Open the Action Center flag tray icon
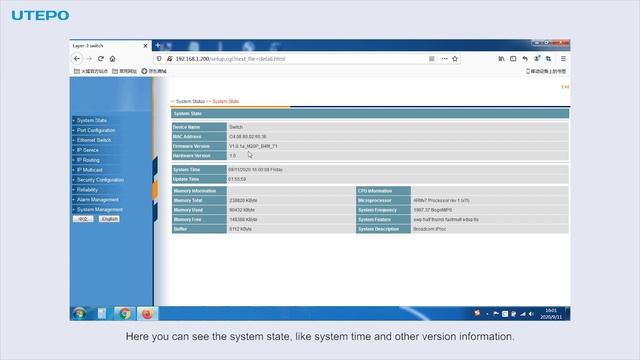 [496, 314]
